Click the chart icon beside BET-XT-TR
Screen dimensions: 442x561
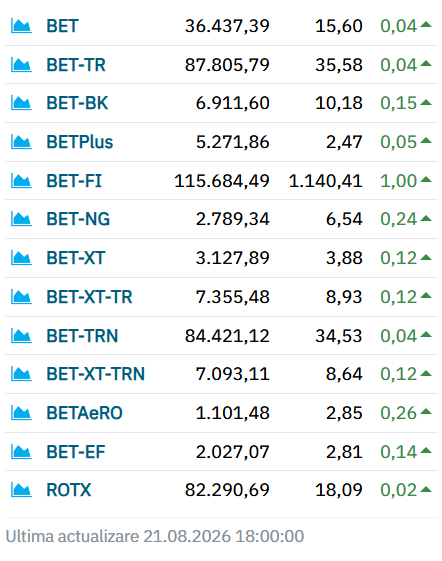pyautogui.click(x=21, y=297)
